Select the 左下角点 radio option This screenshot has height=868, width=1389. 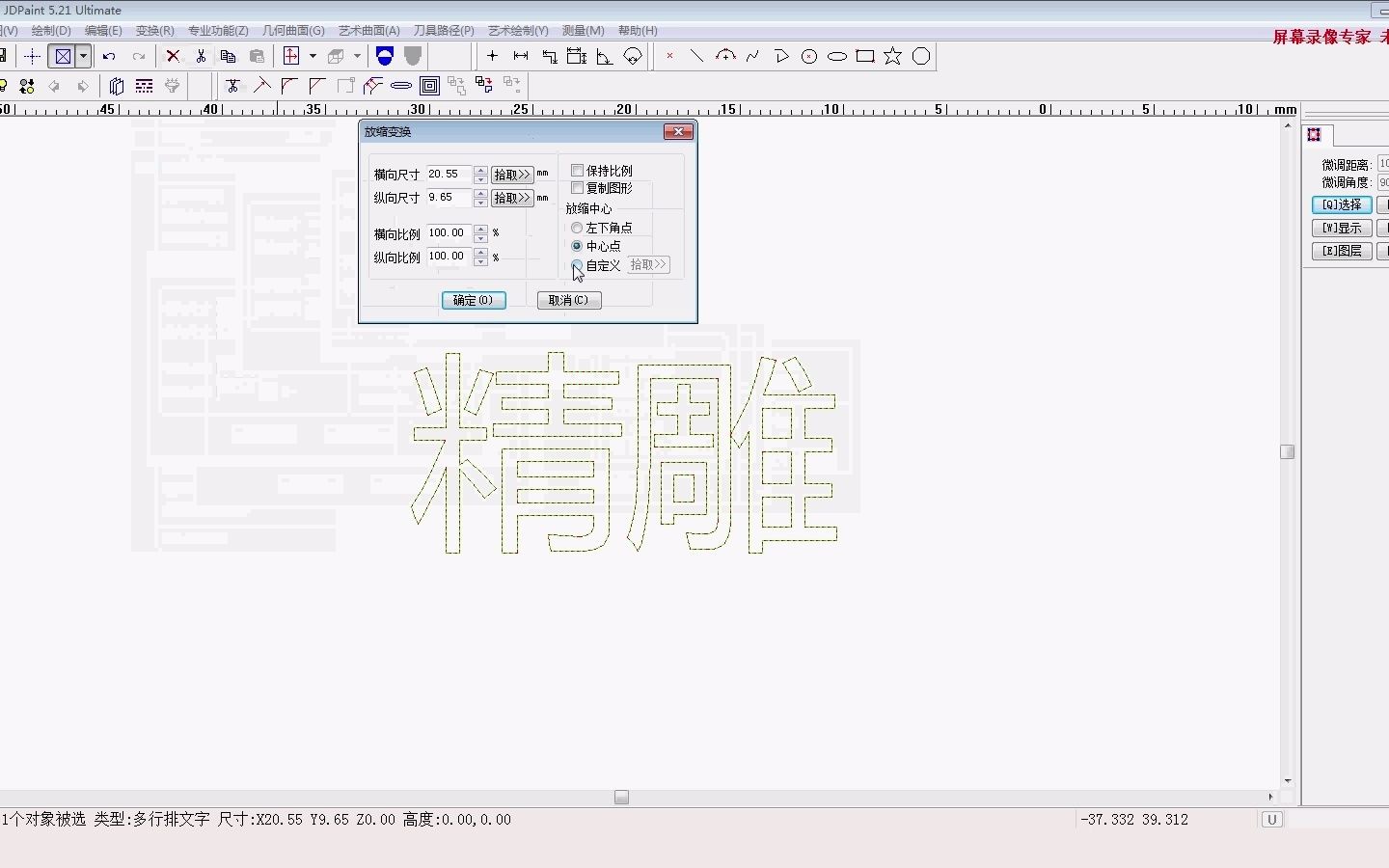pos(577,228)
